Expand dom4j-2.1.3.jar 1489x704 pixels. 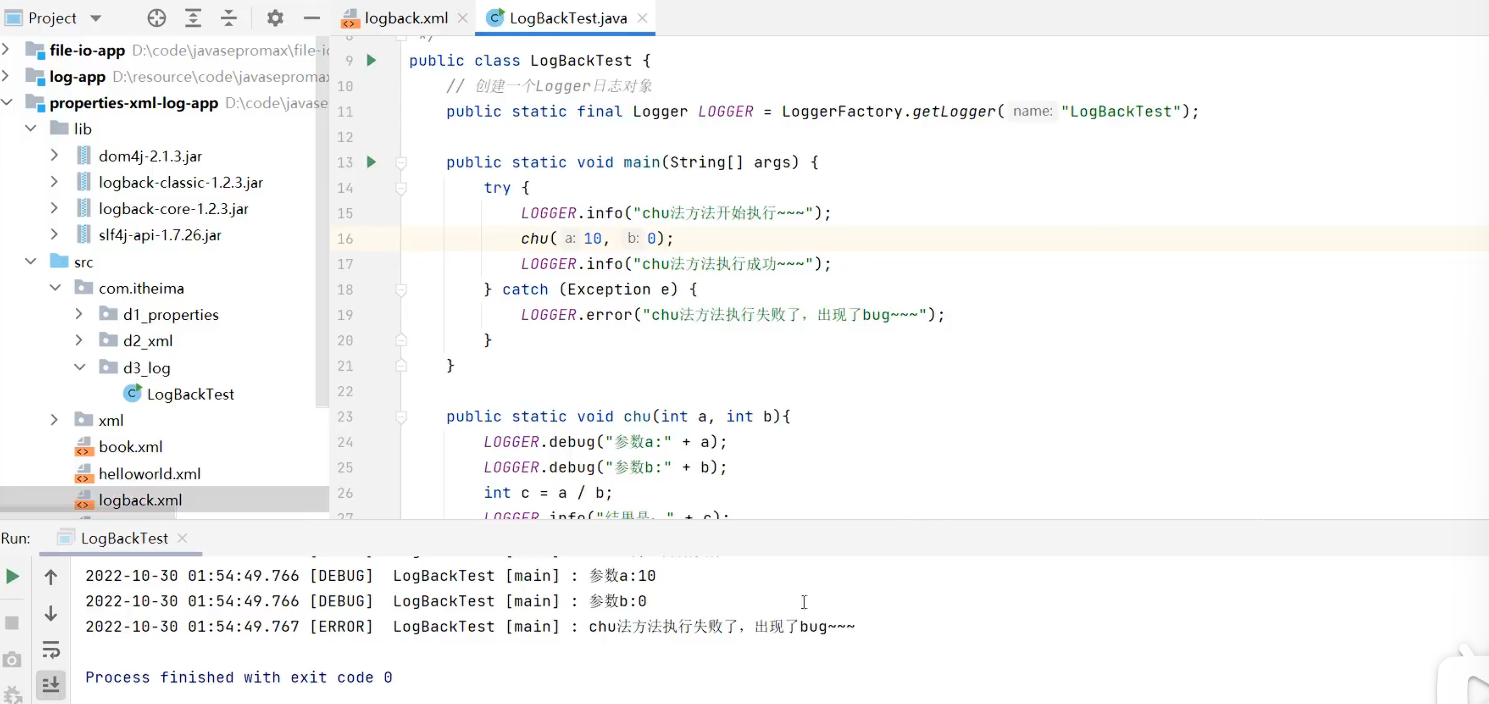coord(54,156)
